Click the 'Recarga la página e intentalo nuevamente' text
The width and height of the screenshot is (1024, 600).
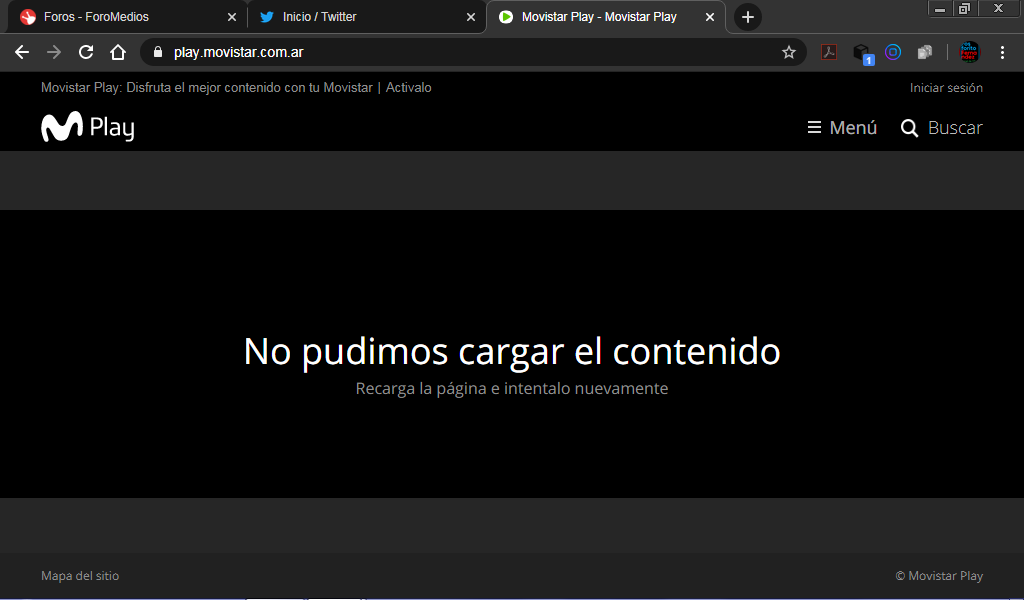(512, 388)
